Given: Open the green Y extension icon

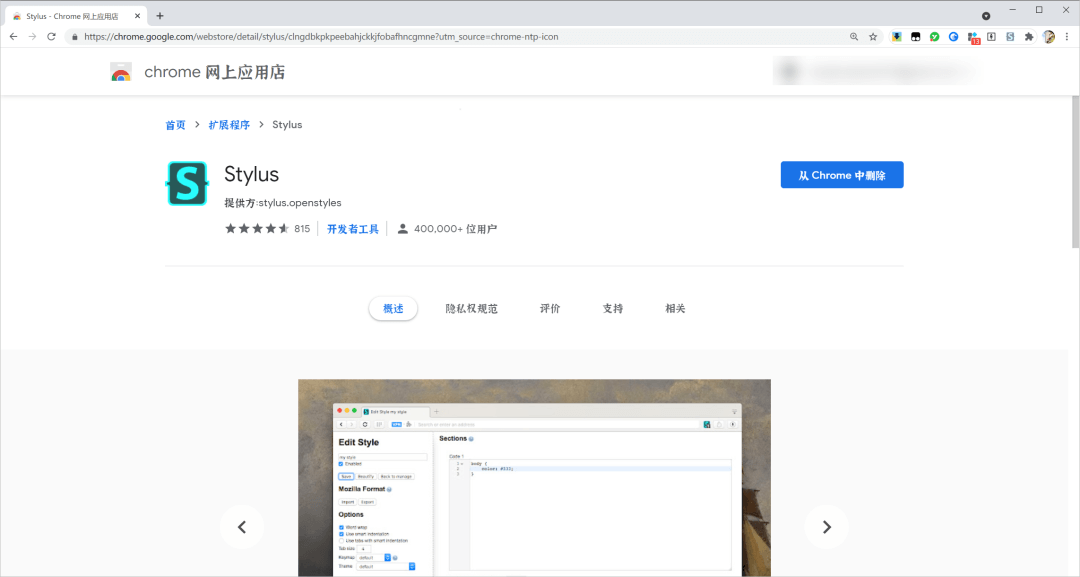Looking at the screenshot, I should (x=934, y=36).
